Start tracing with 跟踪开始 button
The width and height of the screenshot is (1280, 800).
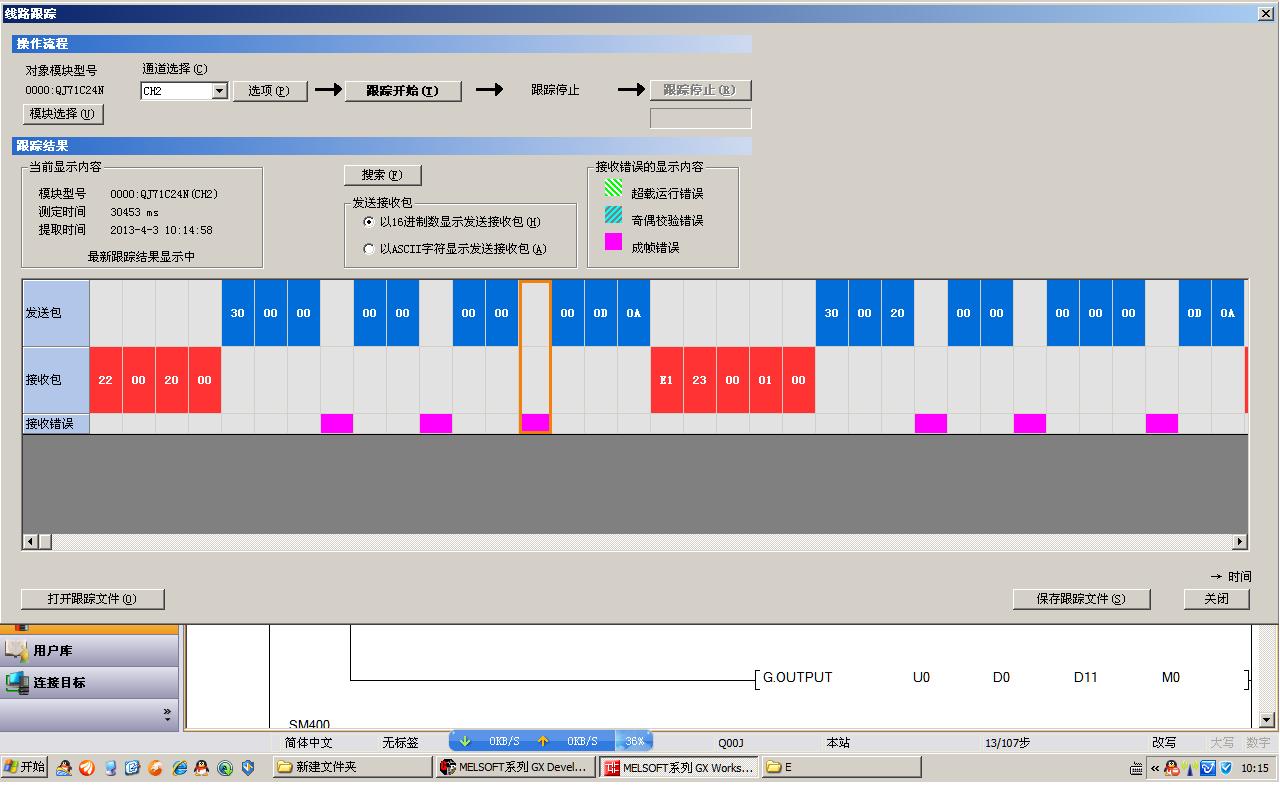tap(403, 91)
